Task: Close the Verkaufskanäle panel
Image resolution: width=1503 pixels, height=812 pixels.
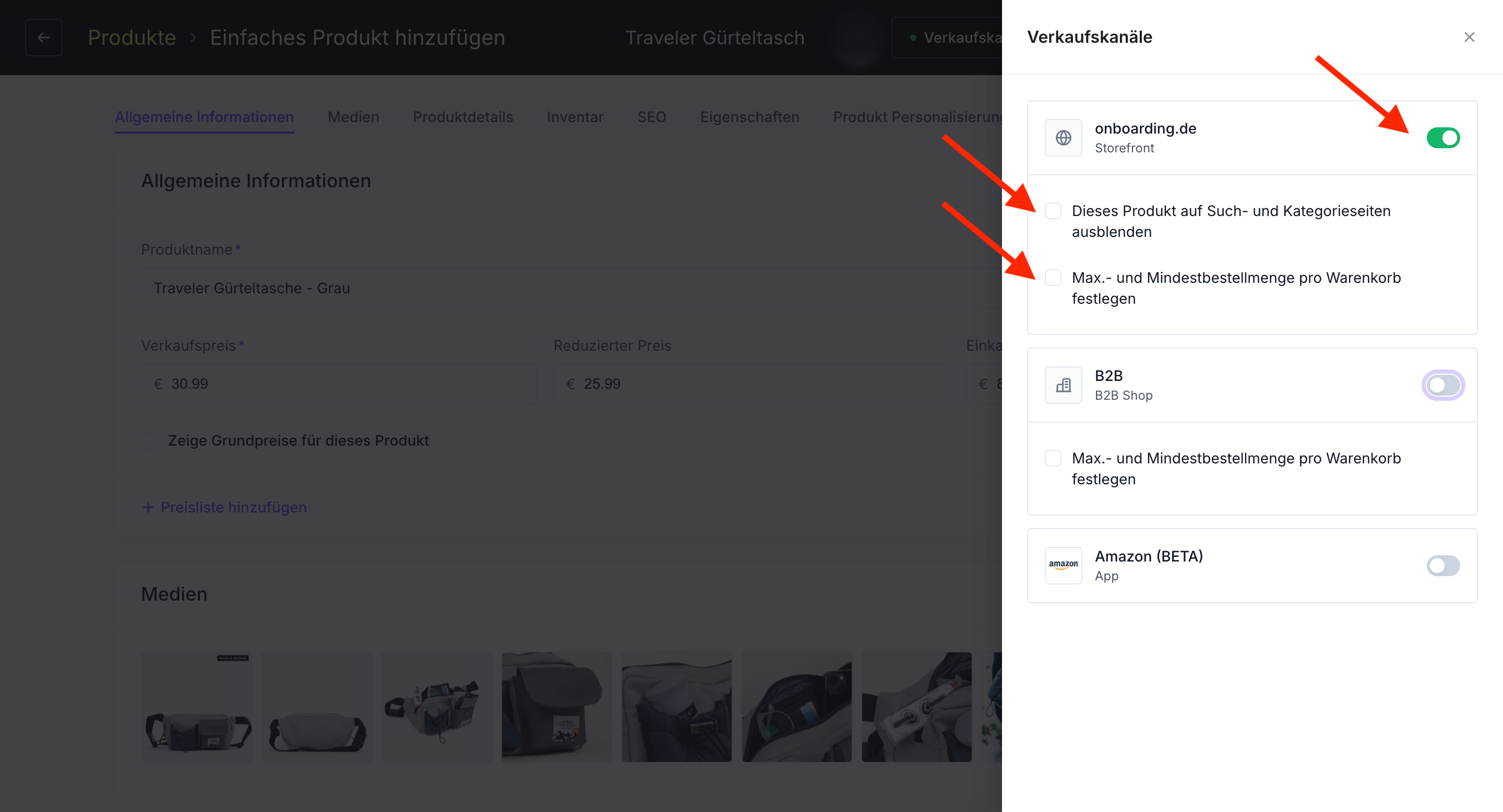Action: pyautogui.click(x=1469, y=38)
